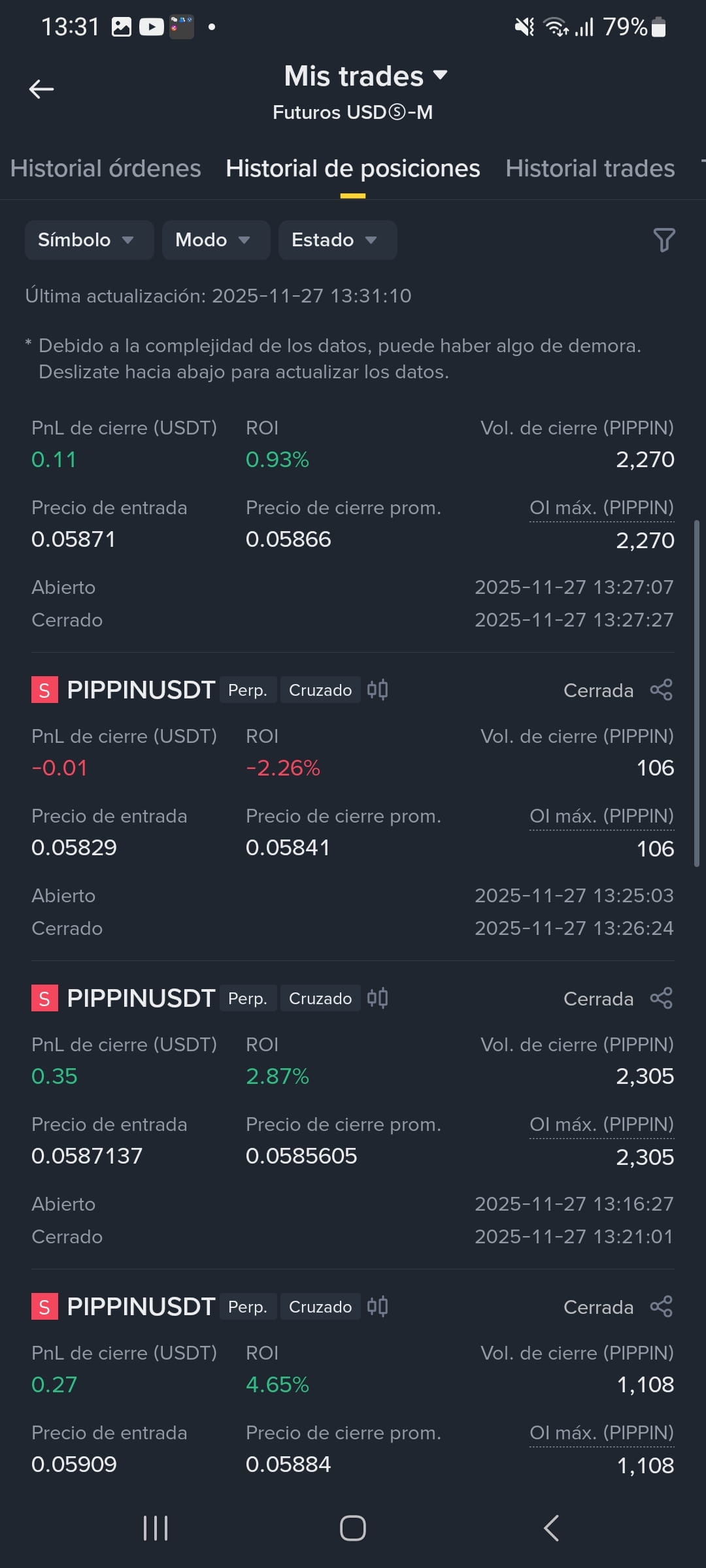706x1568 pixels.
Task: Select the Historial de posiciones tab
Action: coord(353,169)
